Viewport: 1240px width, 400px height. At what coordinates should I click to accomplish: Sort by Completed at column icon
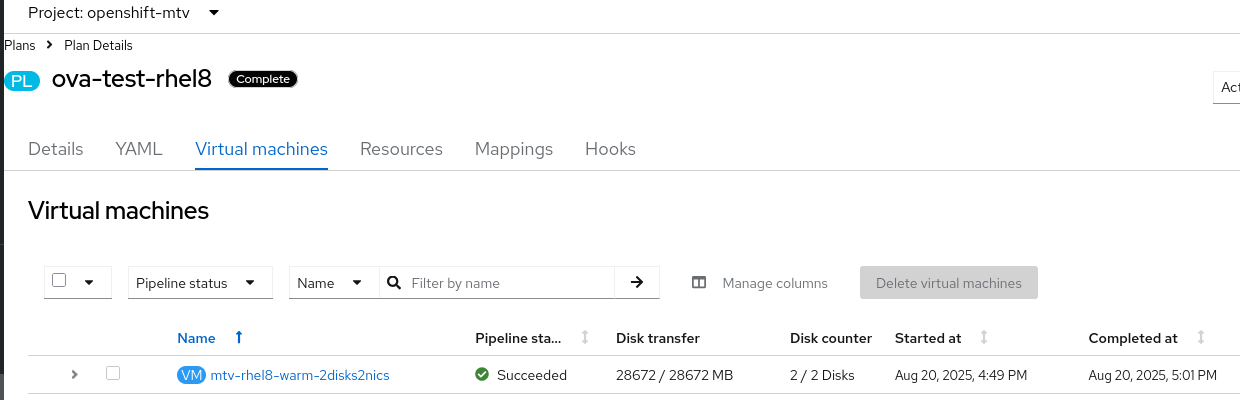(1201, 338)
